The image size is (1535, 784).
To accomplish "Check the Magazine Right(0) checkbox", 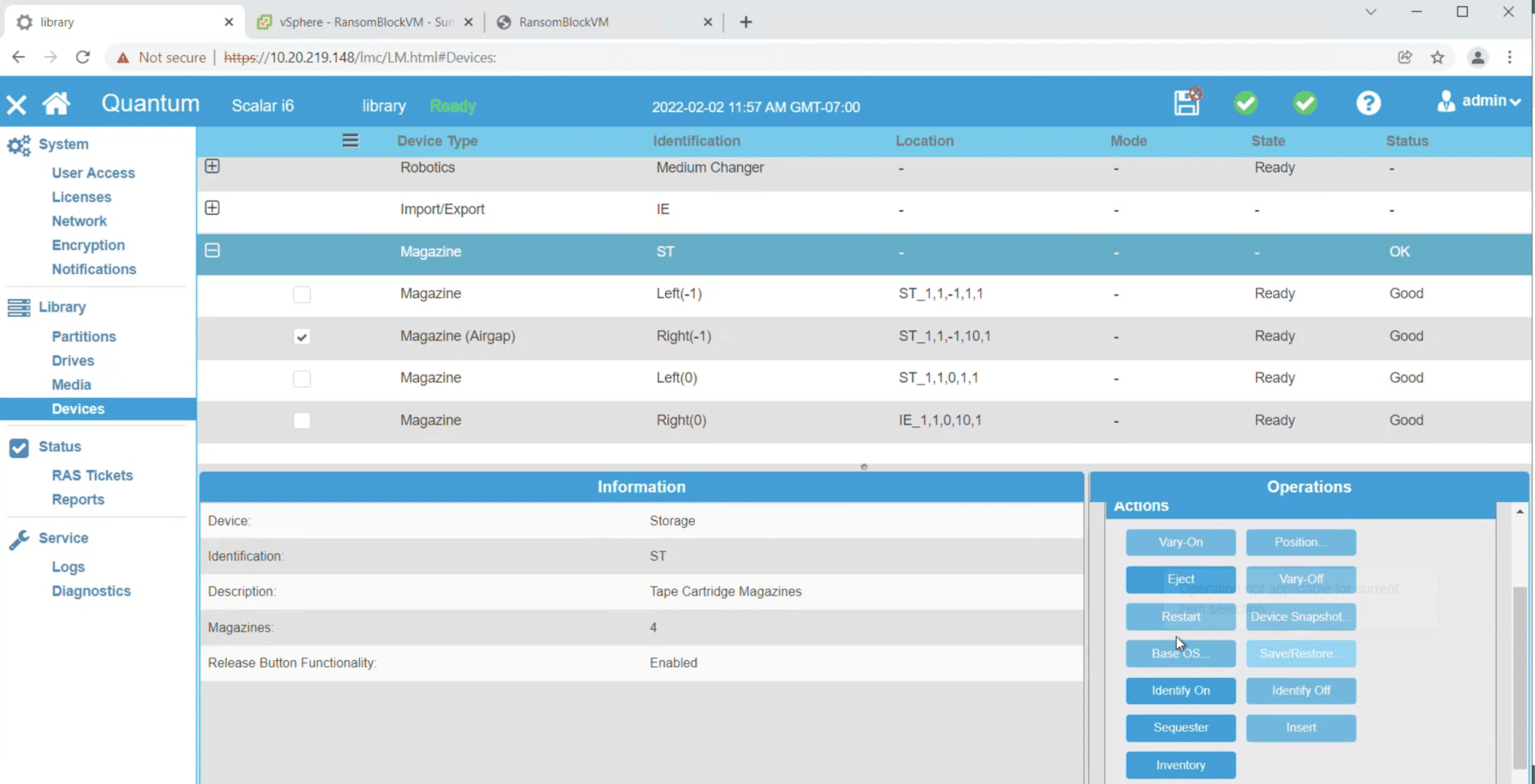I will pos(301,420).
